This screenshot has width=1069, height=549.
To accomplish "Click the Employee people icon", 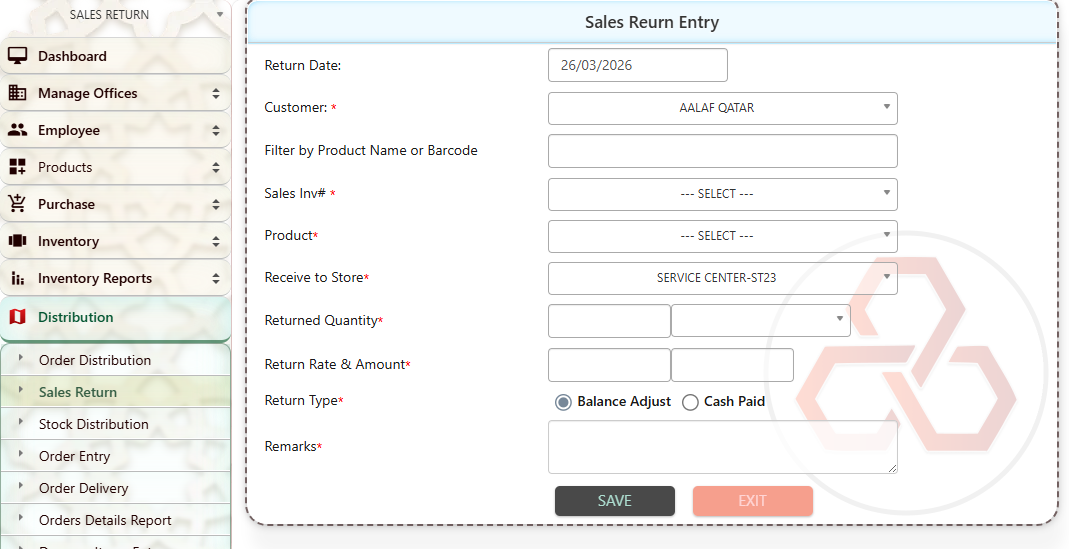I will coord(17,130).
